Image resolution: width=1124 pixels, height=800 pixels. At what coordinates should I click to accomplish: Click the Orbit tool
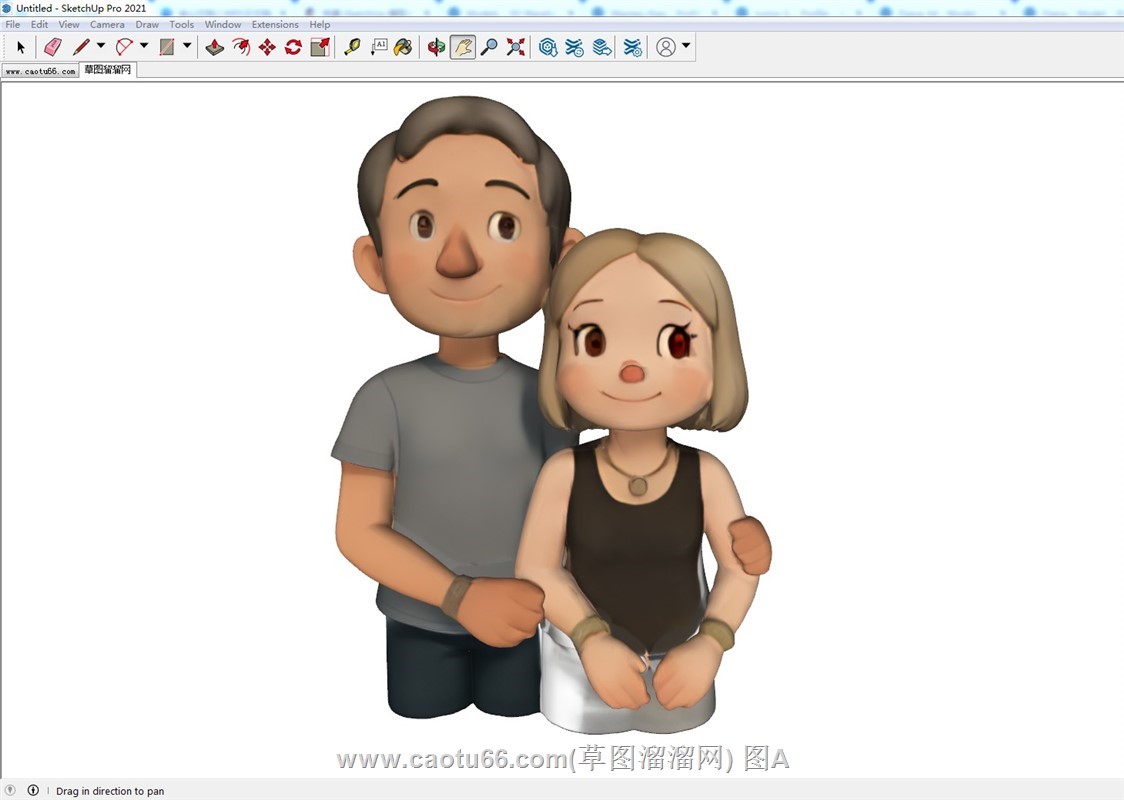(436, 47)
